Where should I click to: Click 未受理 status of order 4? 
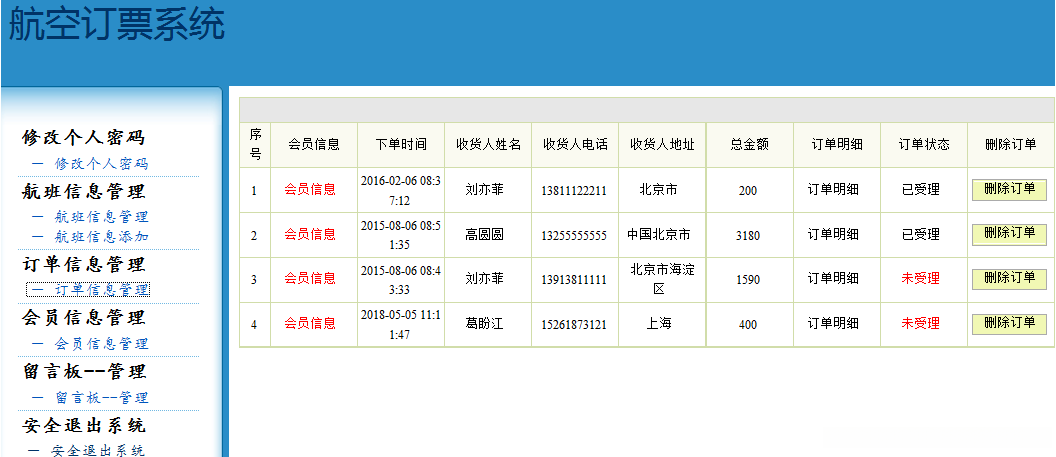pyautogui.click(x=921, y=324)
